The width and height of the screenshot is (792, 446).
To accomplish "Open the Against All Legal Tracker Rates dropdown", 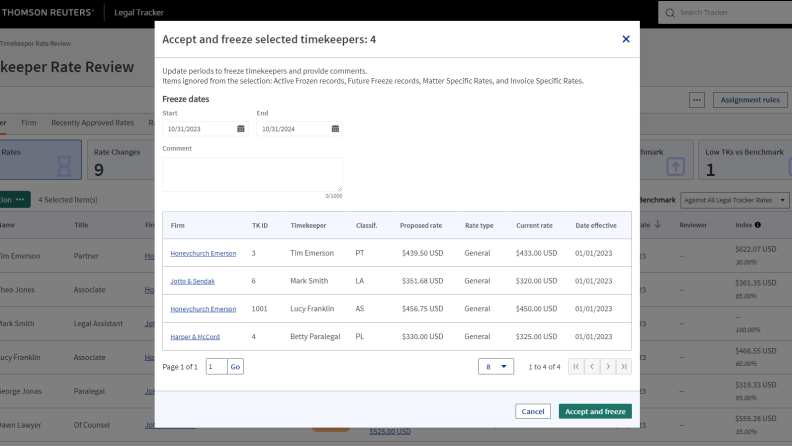I will (734, 200).
